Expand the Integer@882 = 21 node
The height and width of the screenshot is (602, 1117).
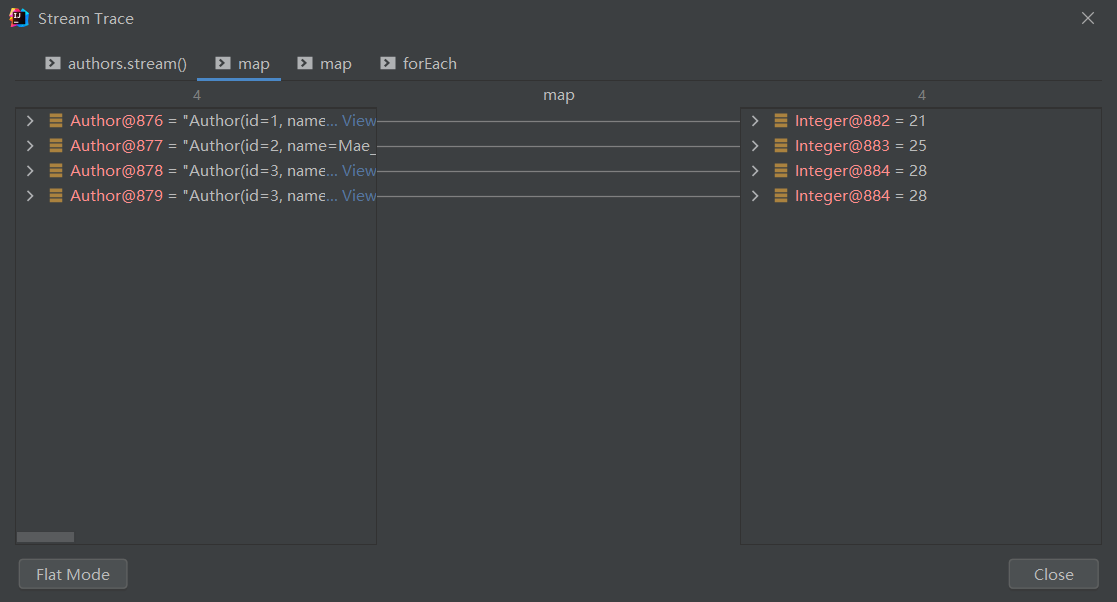coord(755,121)
